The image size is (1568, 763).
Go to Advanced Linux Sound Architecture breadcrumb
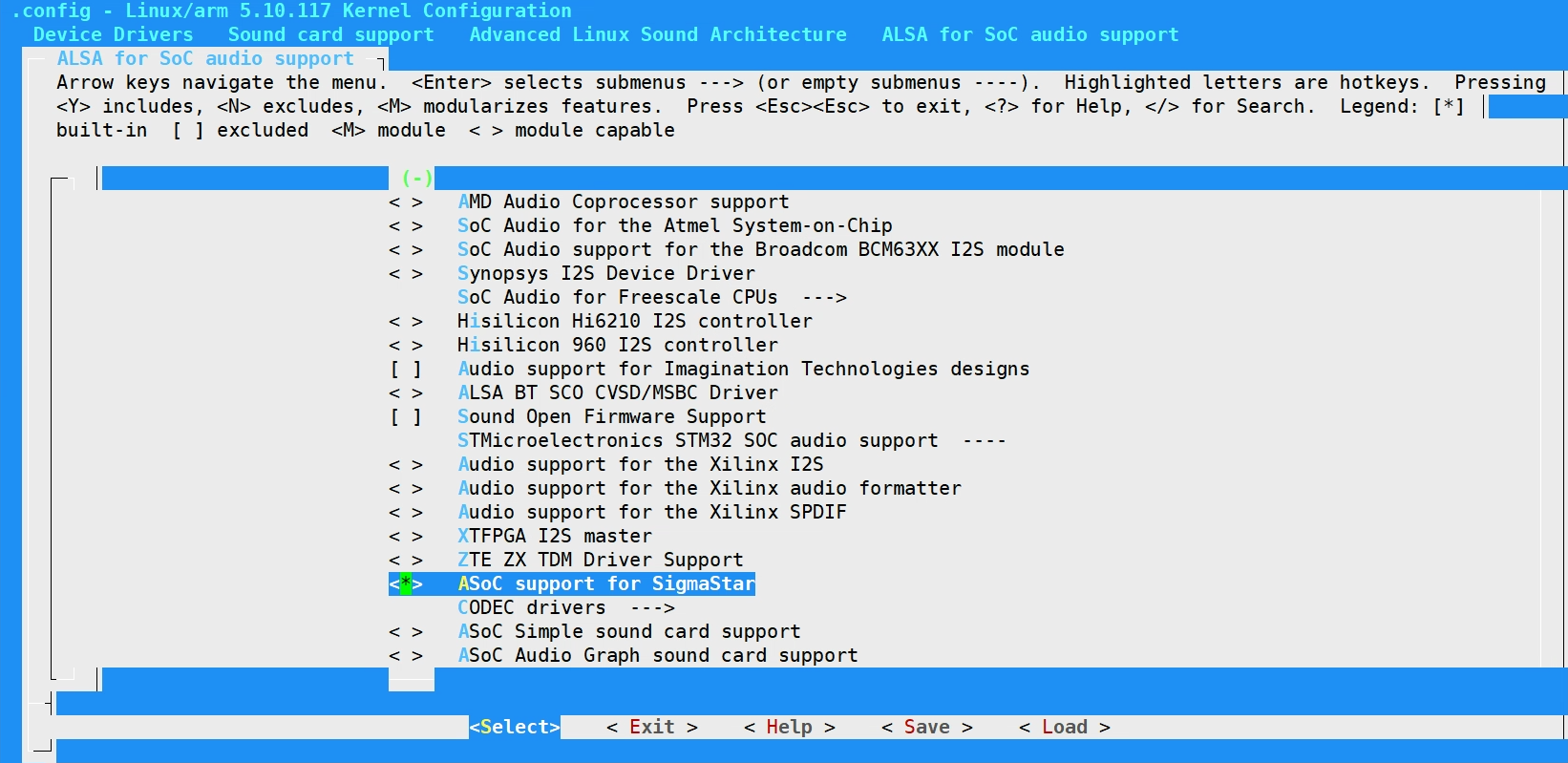658,34
